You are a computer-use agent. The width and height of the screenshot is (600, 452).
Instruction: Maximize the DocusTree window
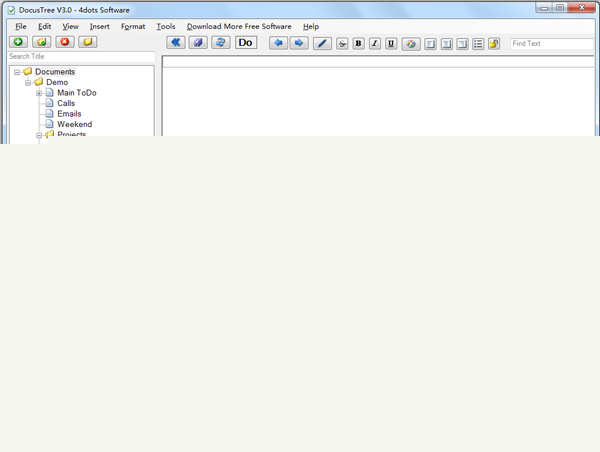coord(560,8)
